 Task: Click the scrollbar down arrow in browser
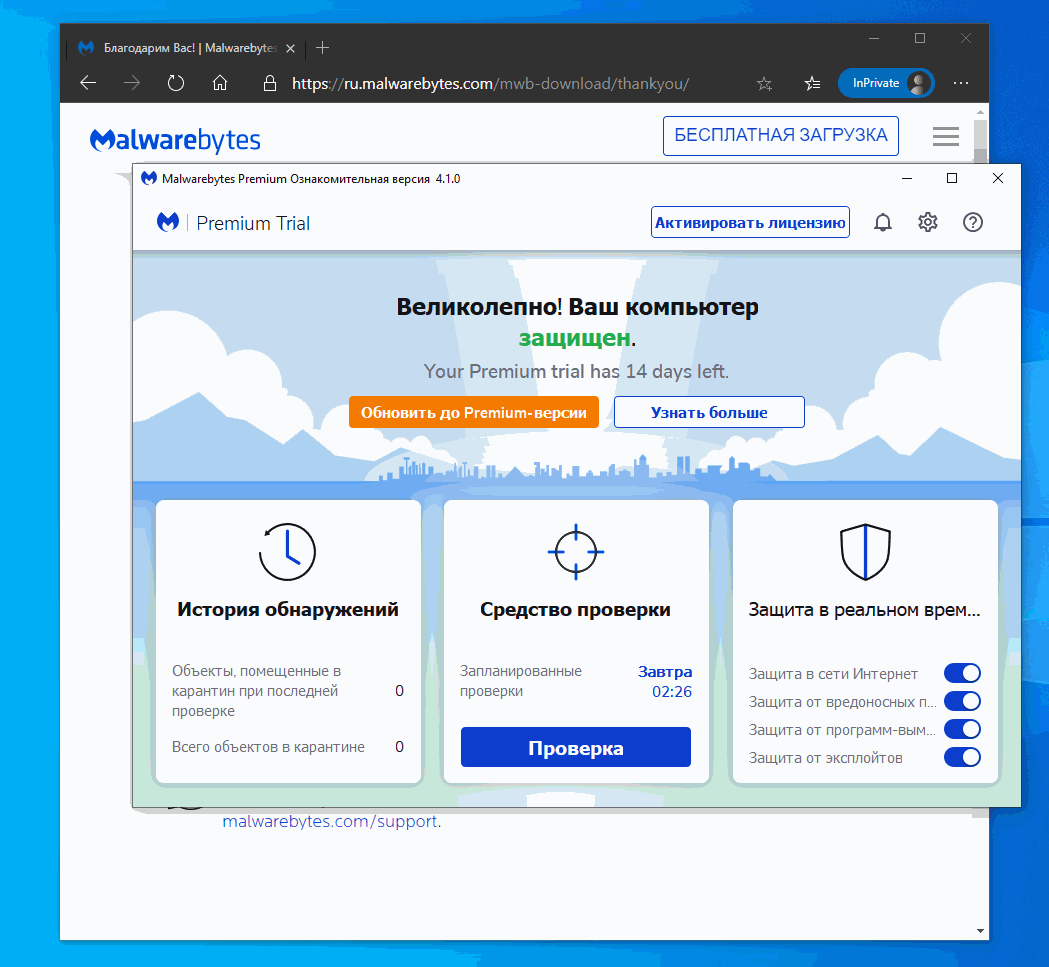(980, 931)
